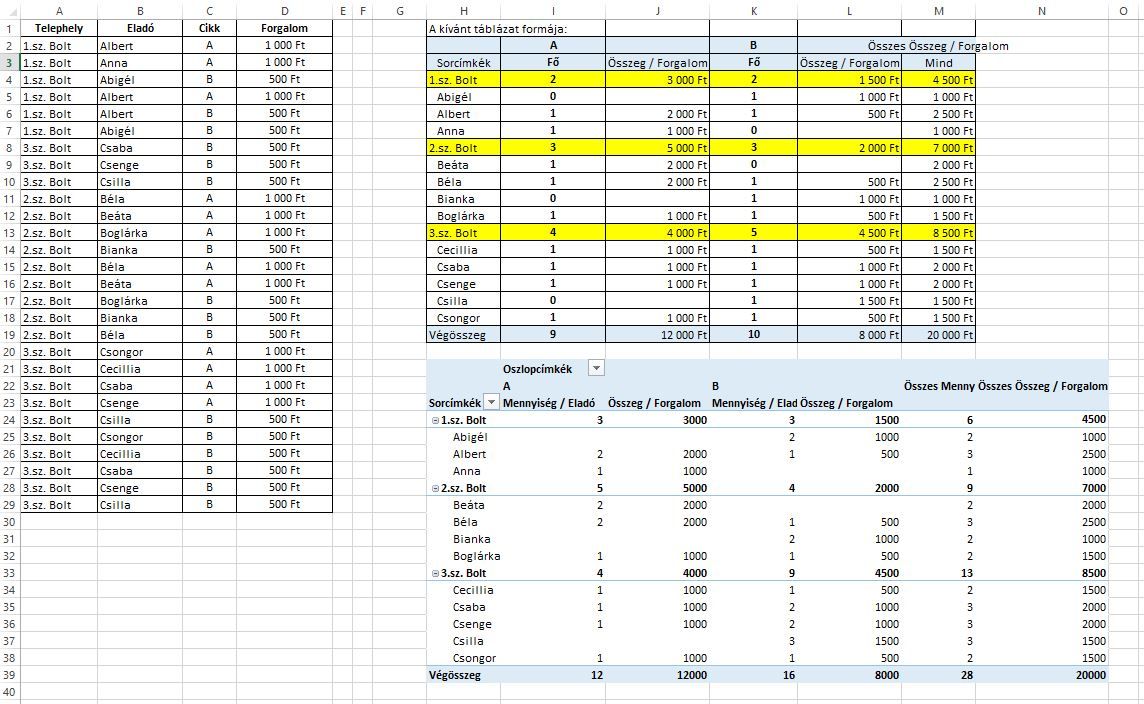Select row 1 header
Screen dimensions: 1144x704
(9, 28)
